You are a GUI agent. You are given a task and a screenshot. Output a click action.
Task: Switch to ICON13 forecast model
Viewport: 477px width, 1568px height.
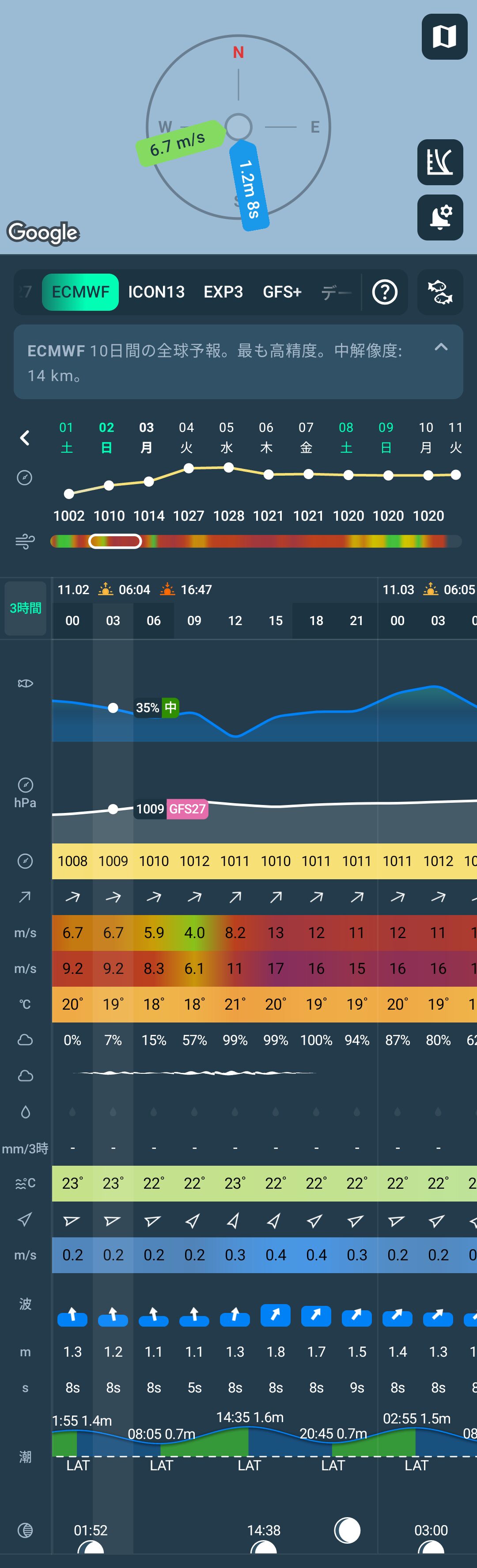pyautogui.click(x=156, y=292)
